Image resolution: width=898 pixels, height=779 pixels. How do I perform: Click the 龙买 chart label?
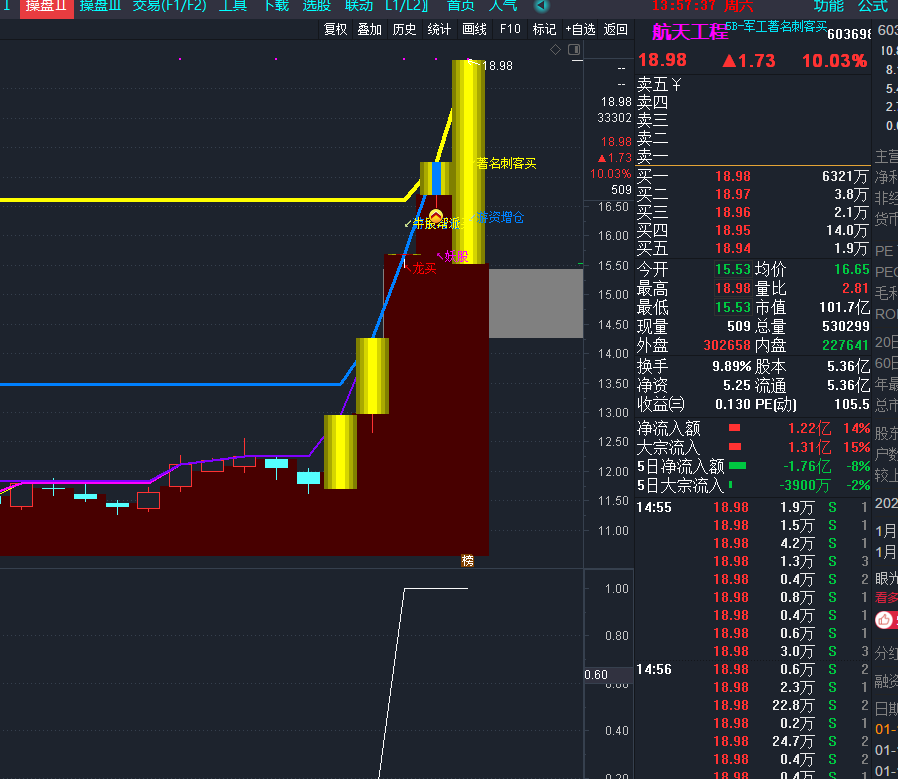click(424, 269)
